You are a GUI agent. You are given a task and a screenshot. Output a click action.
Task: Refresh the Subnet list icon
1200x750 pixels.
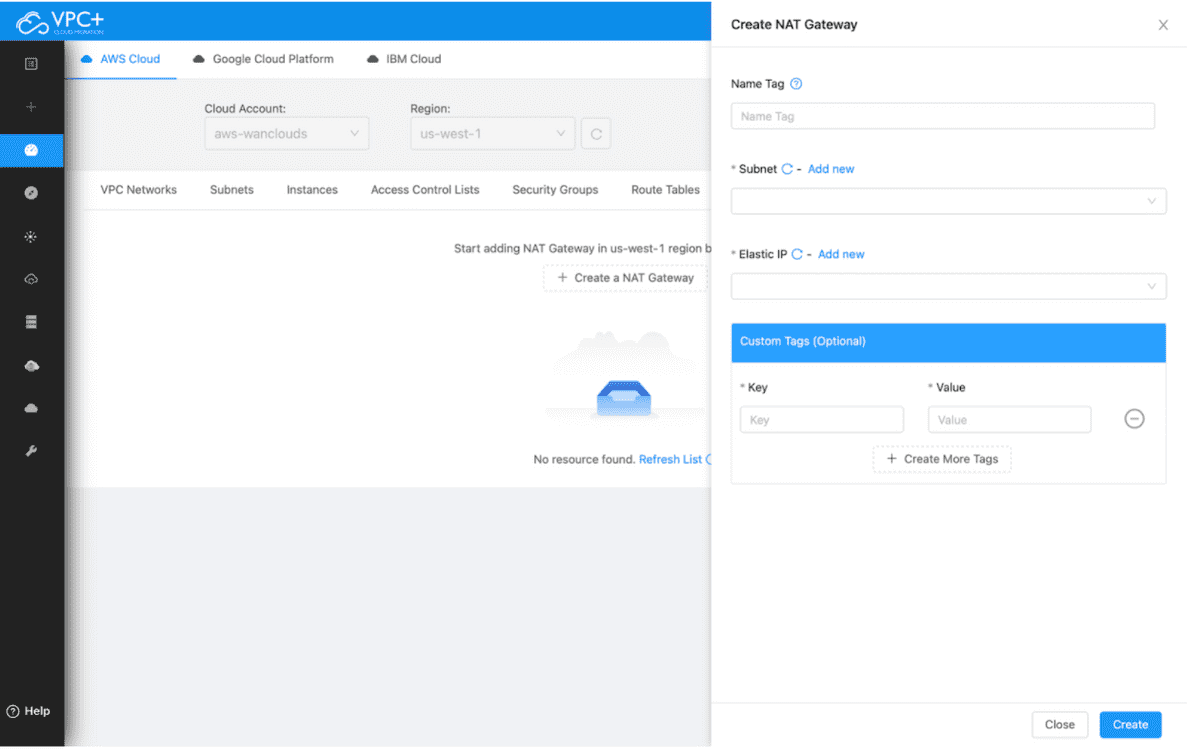point(787,169)
